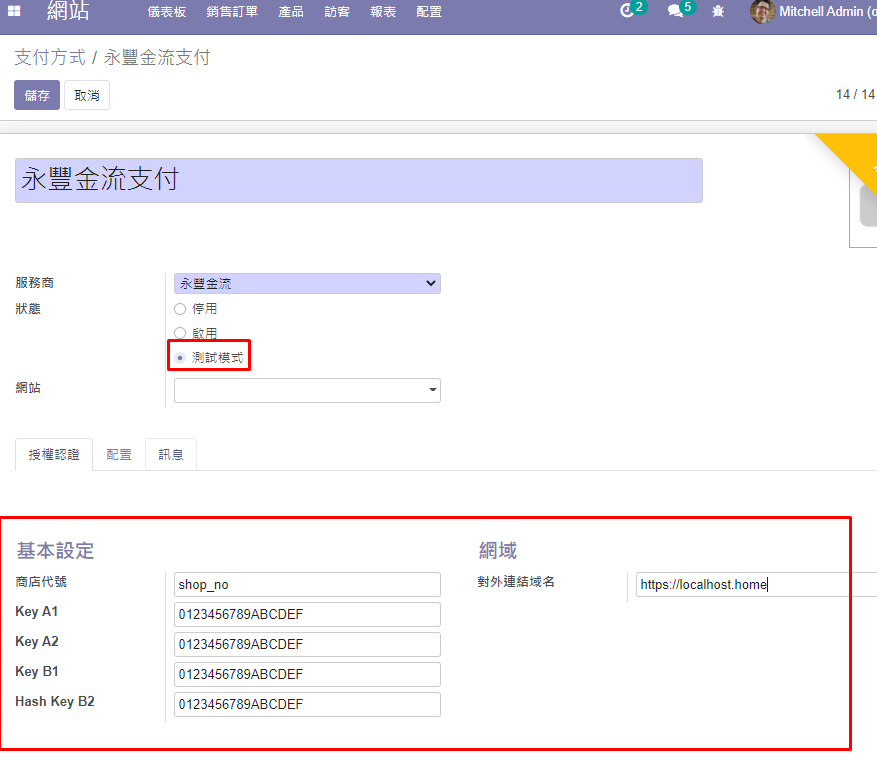Click the 對外連結域名 label
Viewport: 877px width, 774px height.
516,582
